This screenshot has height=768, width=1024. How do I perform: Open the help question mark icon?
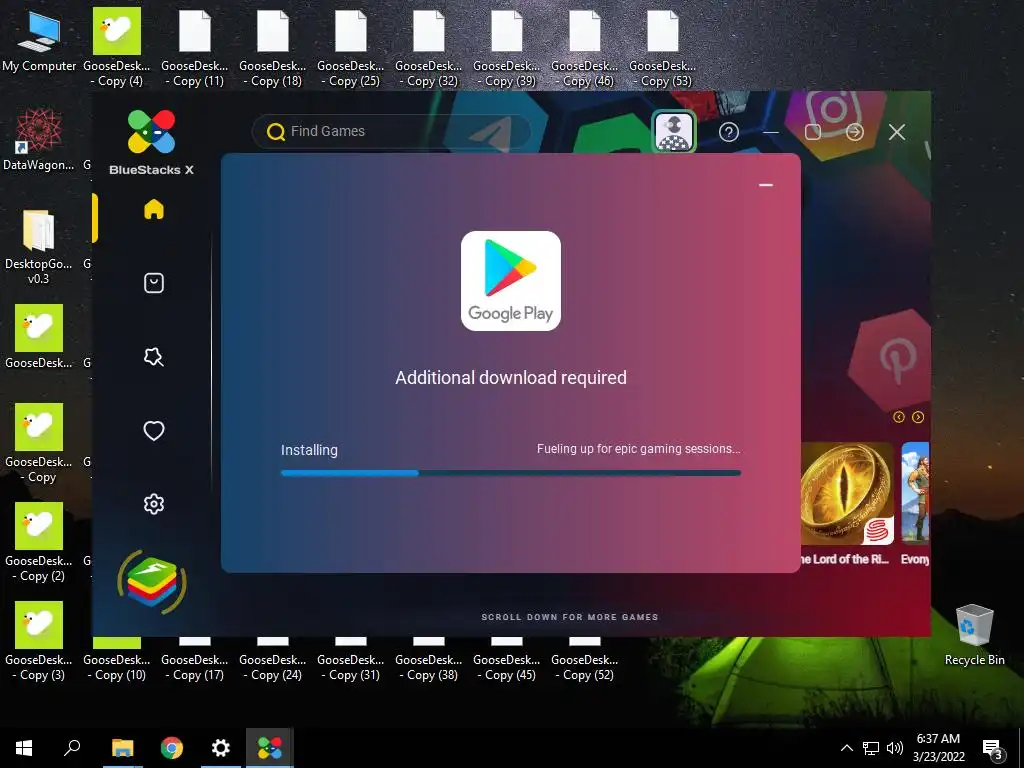point(729,132)
